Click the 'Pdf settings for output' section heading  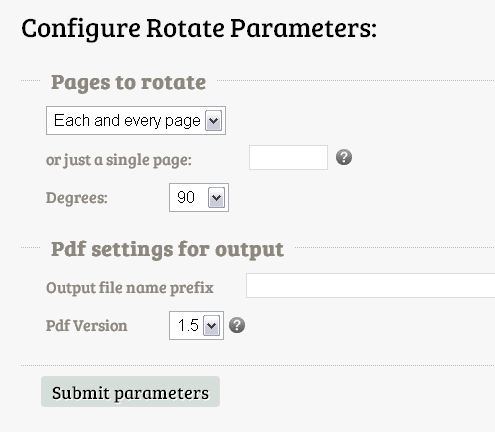click(167, 249)
